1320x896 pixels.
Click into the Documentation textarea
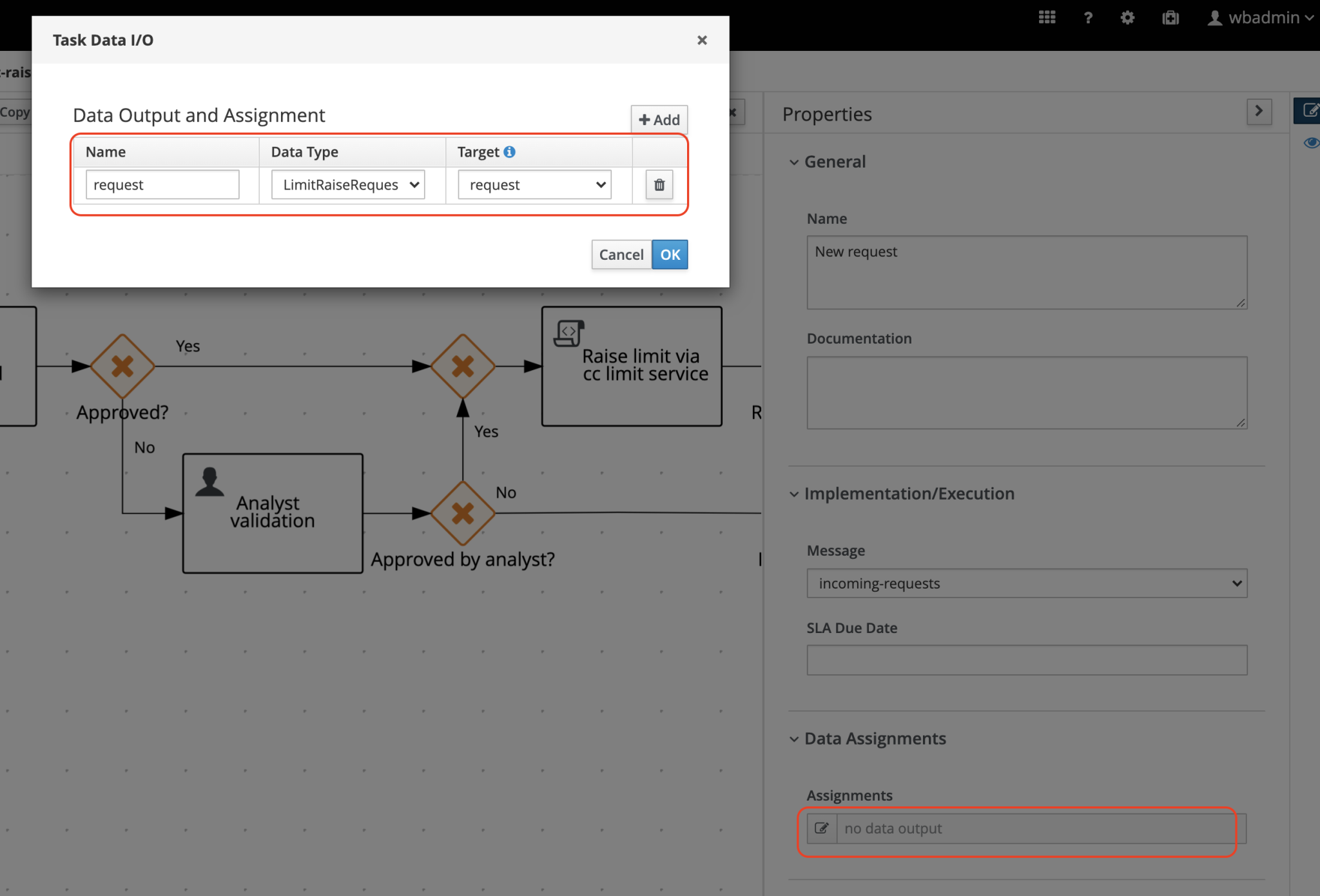1027,393
